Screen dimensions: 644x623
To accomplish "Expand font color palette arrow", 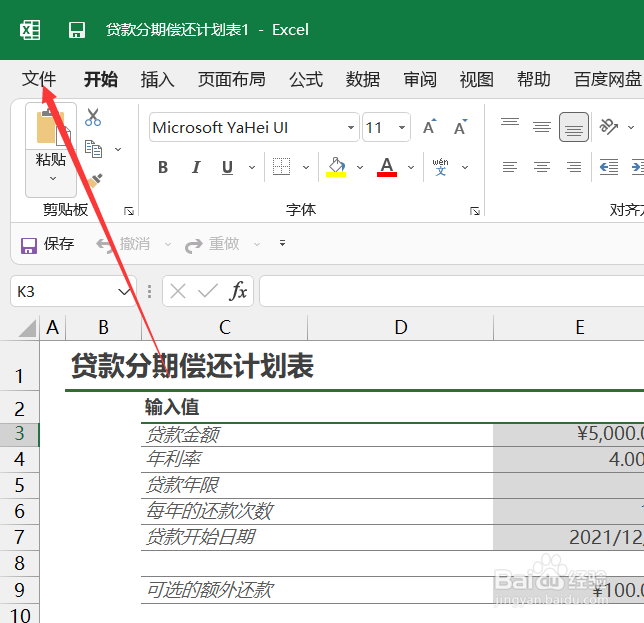I will pyautogui.click(x=411, y=167).
